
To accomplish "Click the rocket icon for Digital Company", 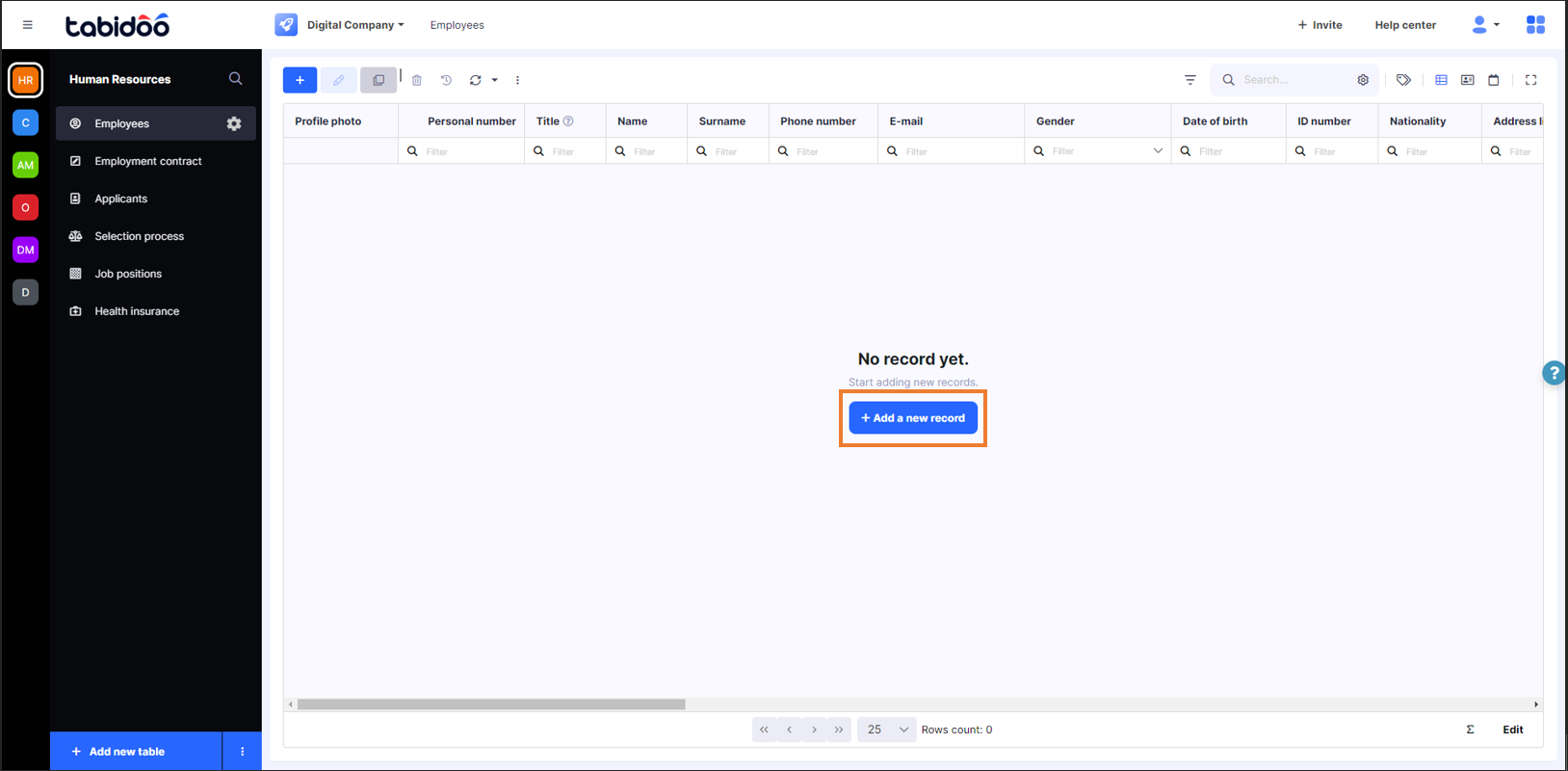I will pos(286,25).
